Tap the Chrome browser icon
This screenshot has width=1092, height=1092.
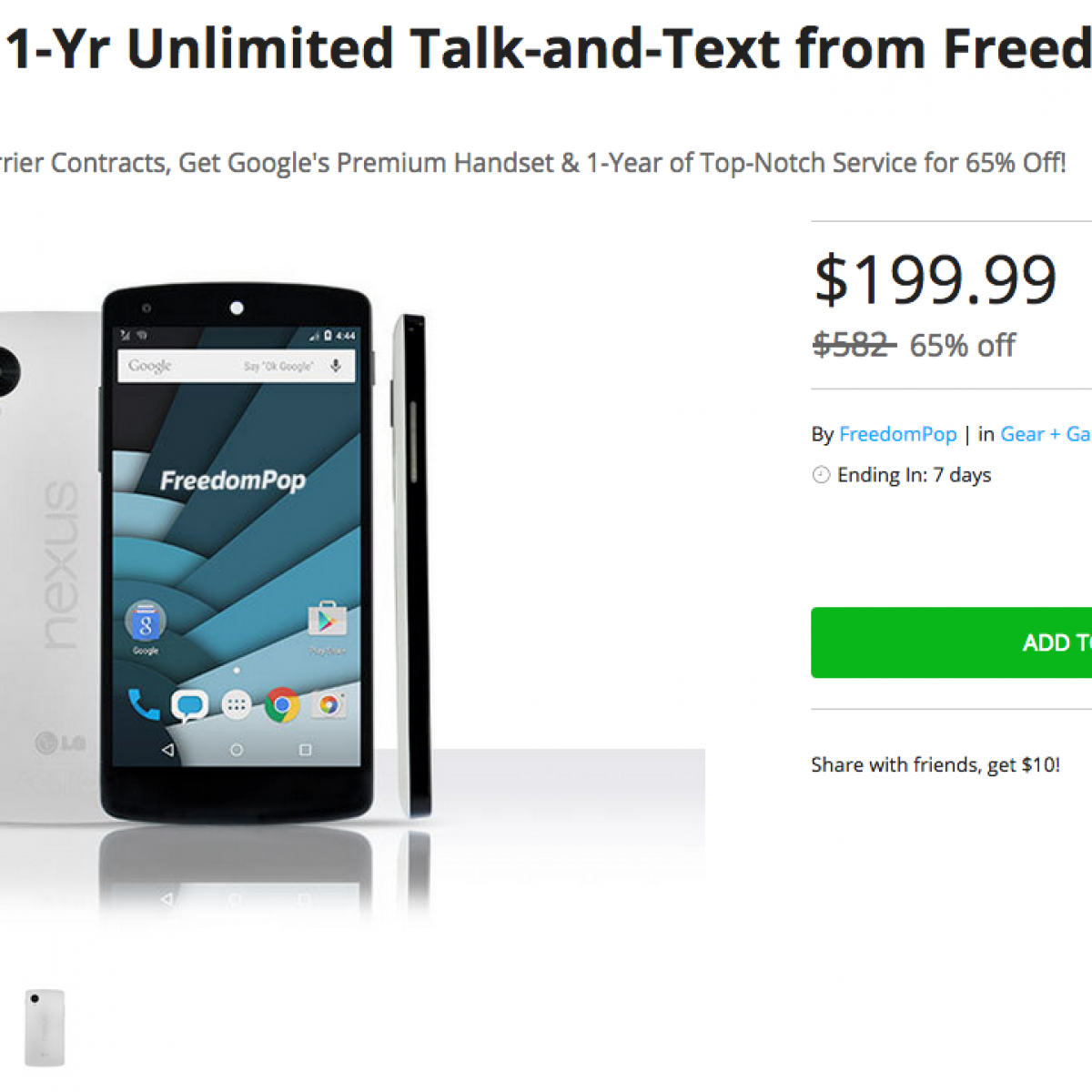tap(282, 705)
